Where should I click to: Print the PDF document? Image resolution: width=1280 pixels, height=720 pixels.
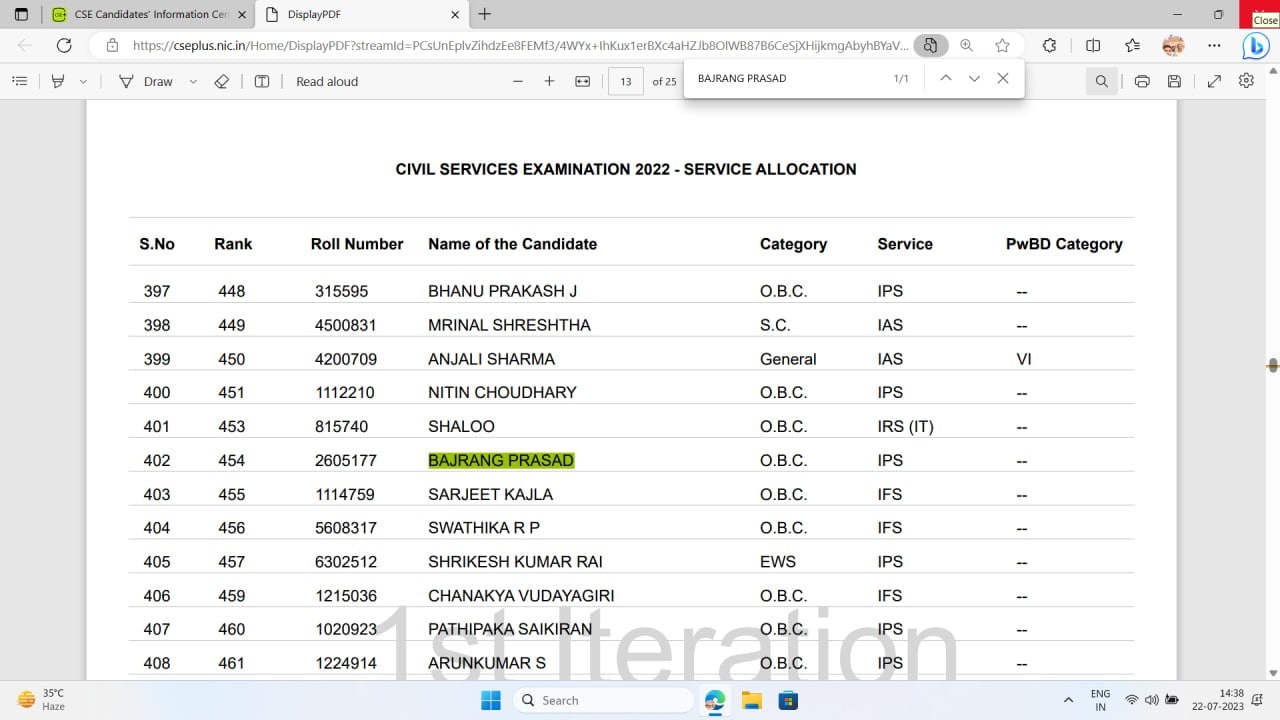click(1142, 81)
